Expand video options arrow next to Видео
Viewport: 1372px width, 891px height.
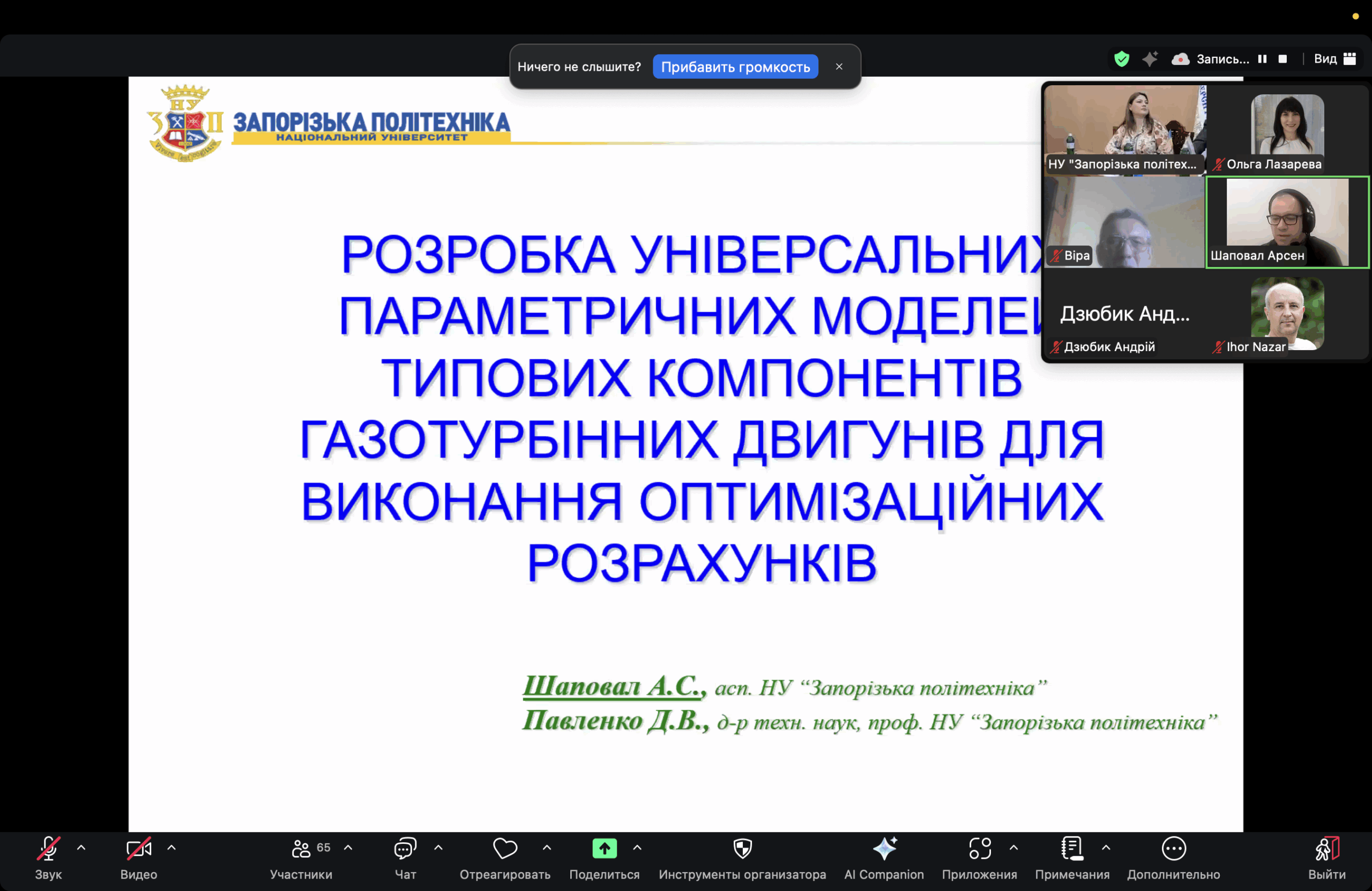pyautogui.click(x=171, y=847)
